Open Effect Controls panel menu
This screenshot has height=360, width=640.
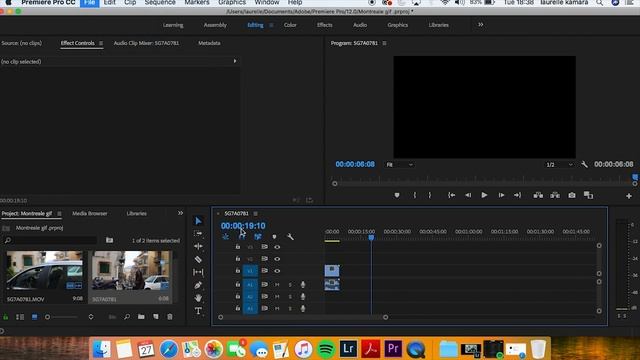(101, 43)
